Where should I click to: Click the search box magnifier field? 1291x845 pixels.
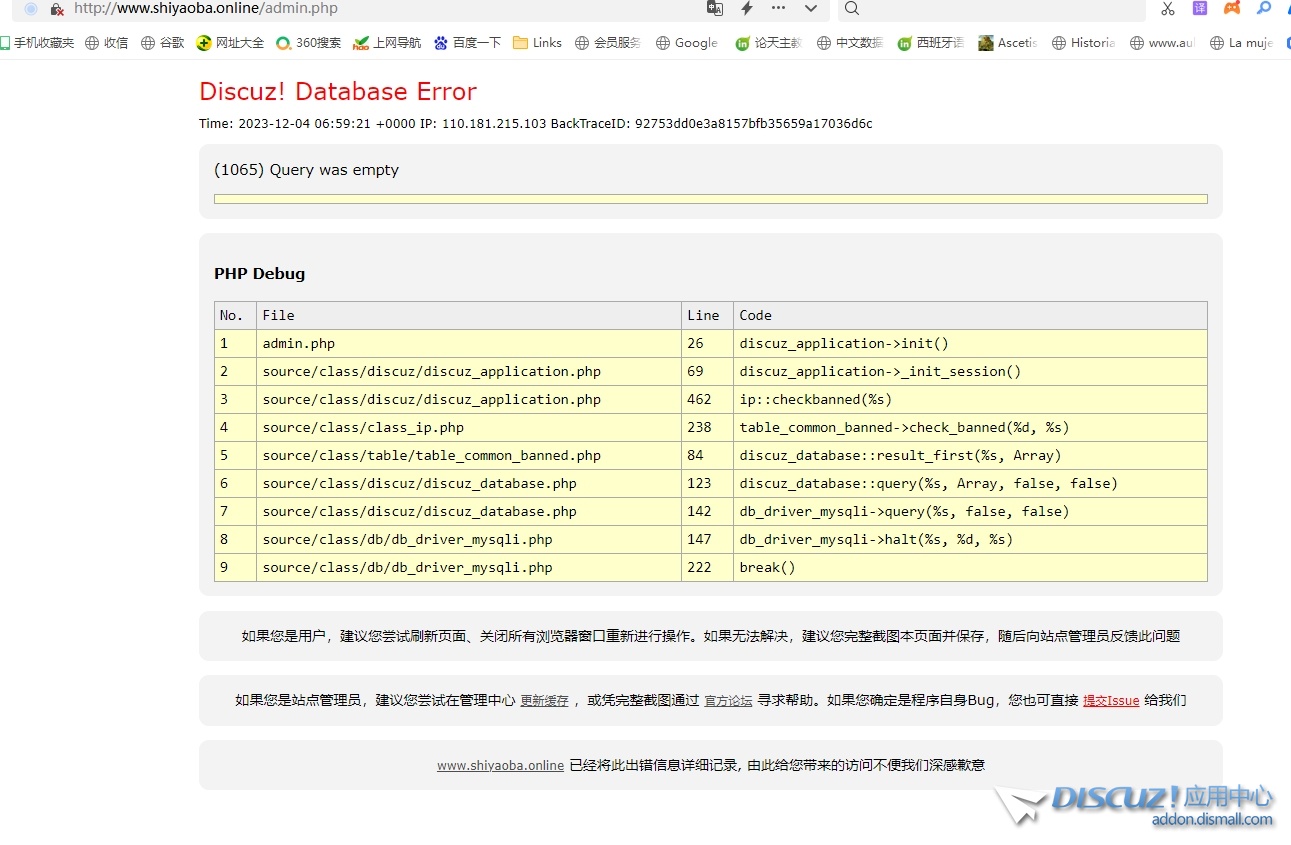[990, 8]
